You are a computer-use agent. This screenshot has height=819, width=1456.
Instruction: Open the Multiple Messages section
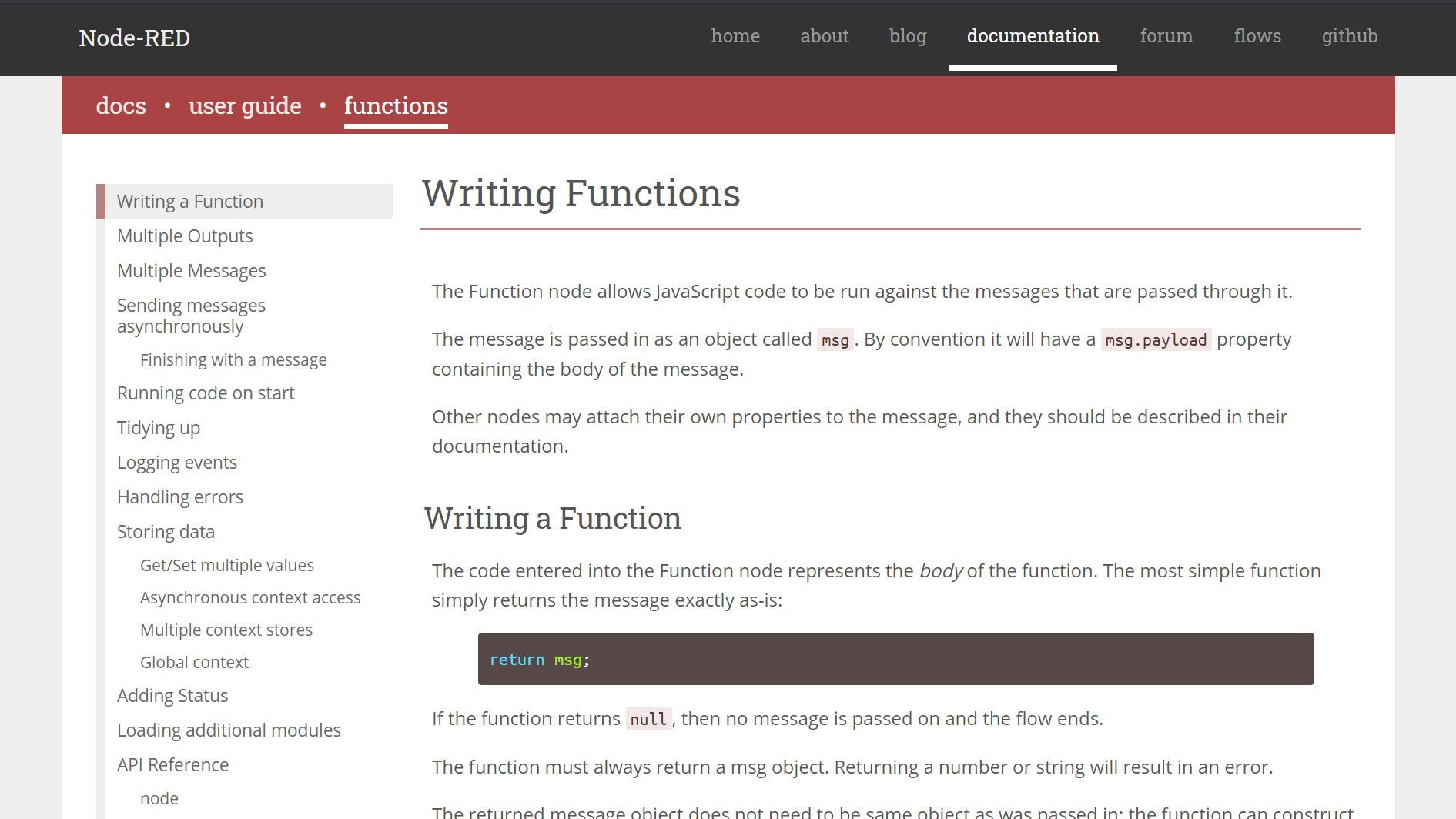[x=191, y=270]
